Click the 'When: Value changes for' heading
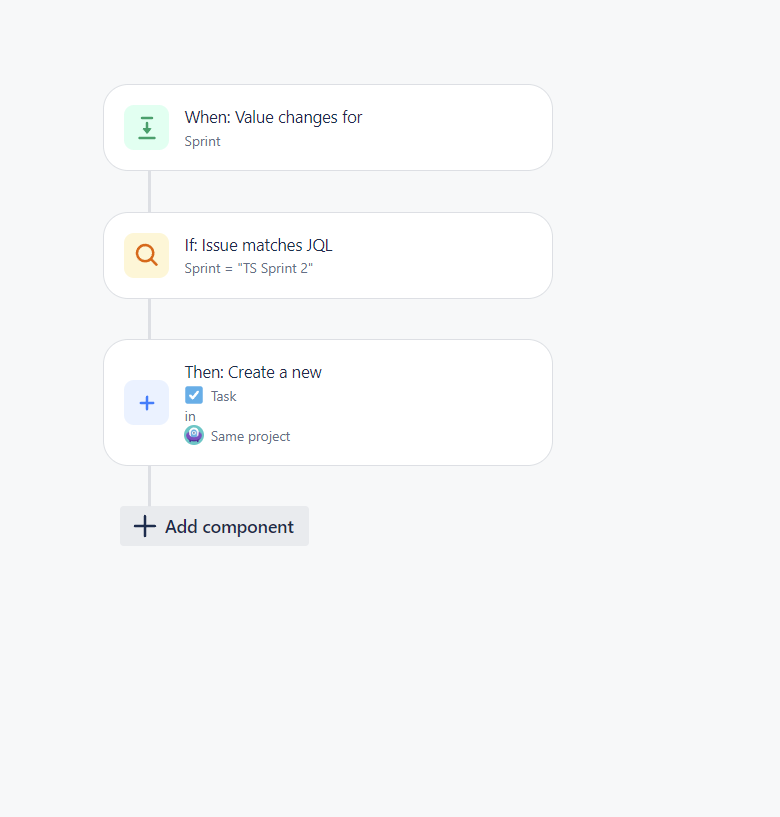The height and width of the screenshot is (817, 780). (273, 118)
